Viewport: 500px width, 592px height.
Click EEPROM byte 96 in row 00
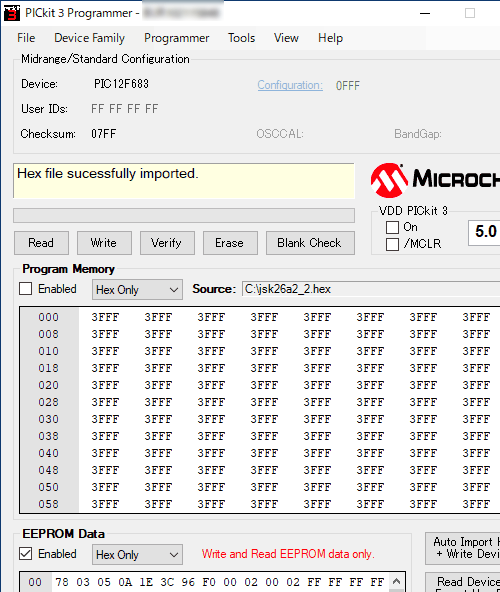tap(188, 582)
